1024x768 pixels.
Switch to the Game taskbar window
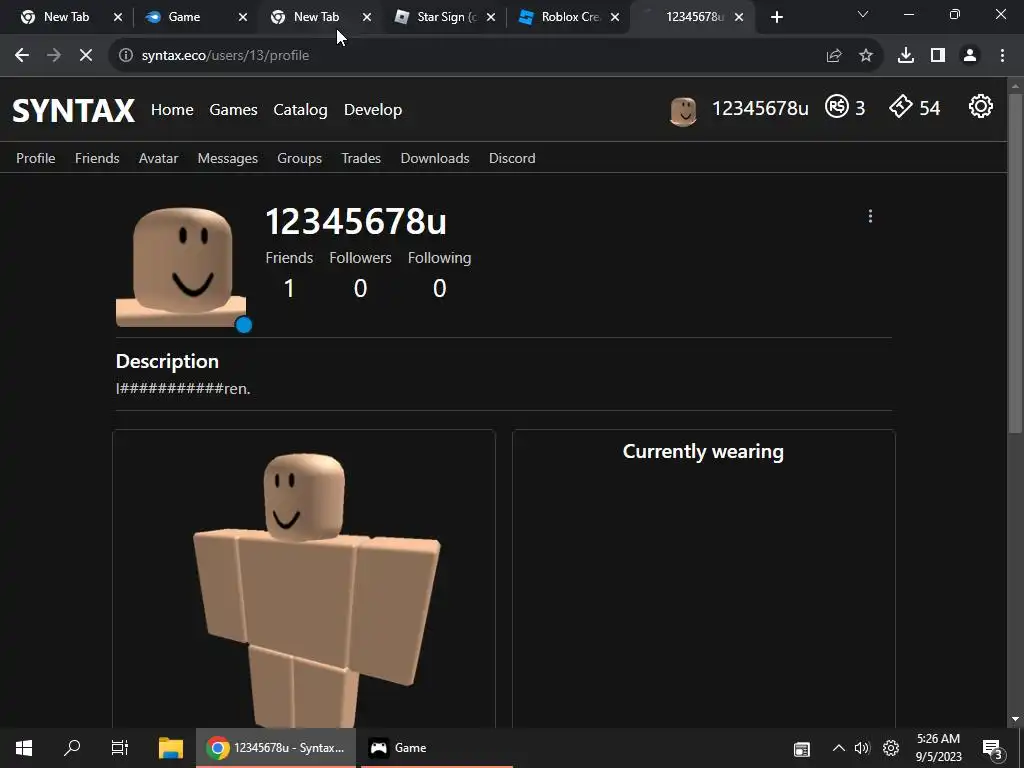click(x=436, y=748)
